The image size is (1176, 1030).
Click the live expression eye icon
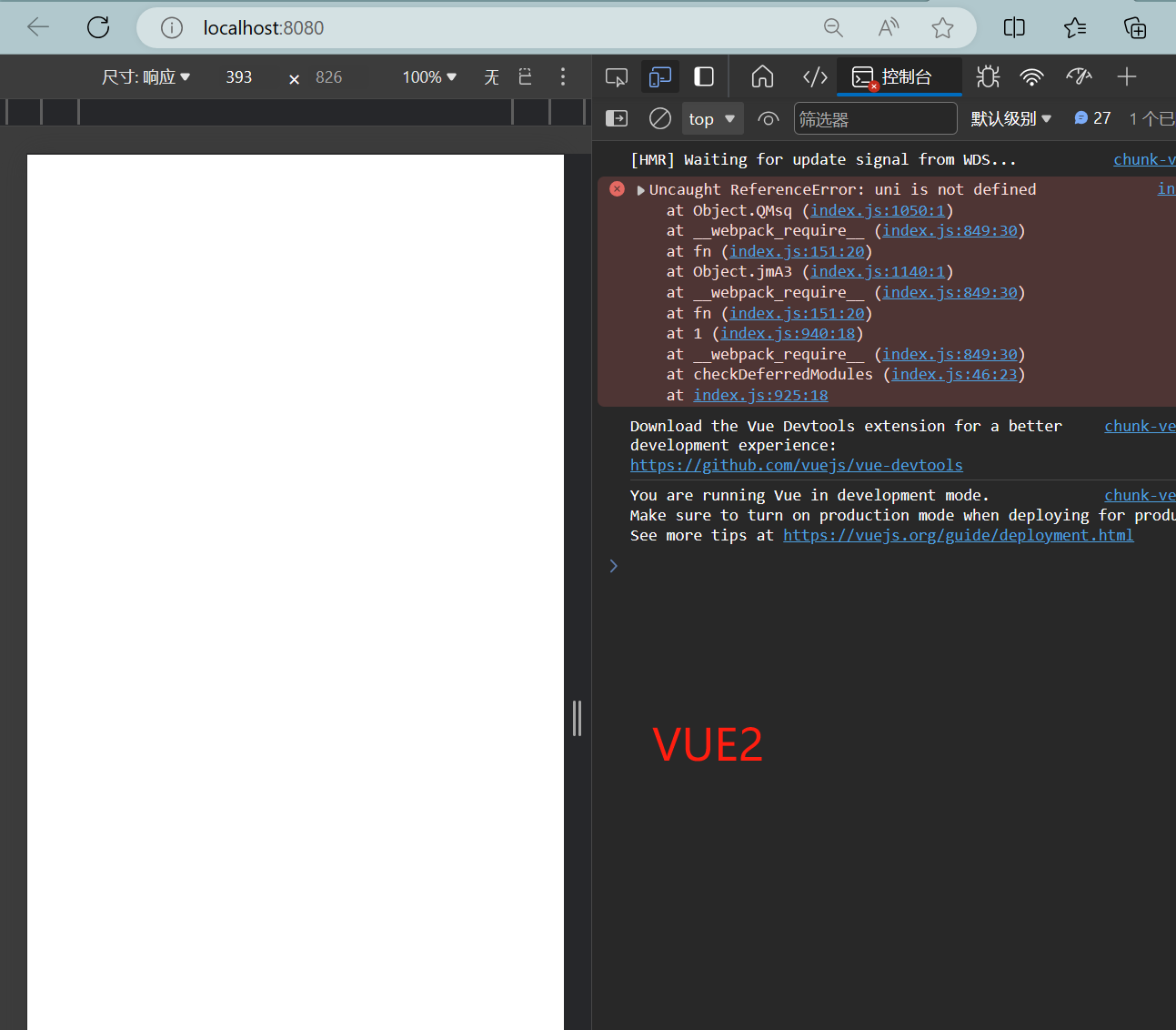[x=769, y=118]
